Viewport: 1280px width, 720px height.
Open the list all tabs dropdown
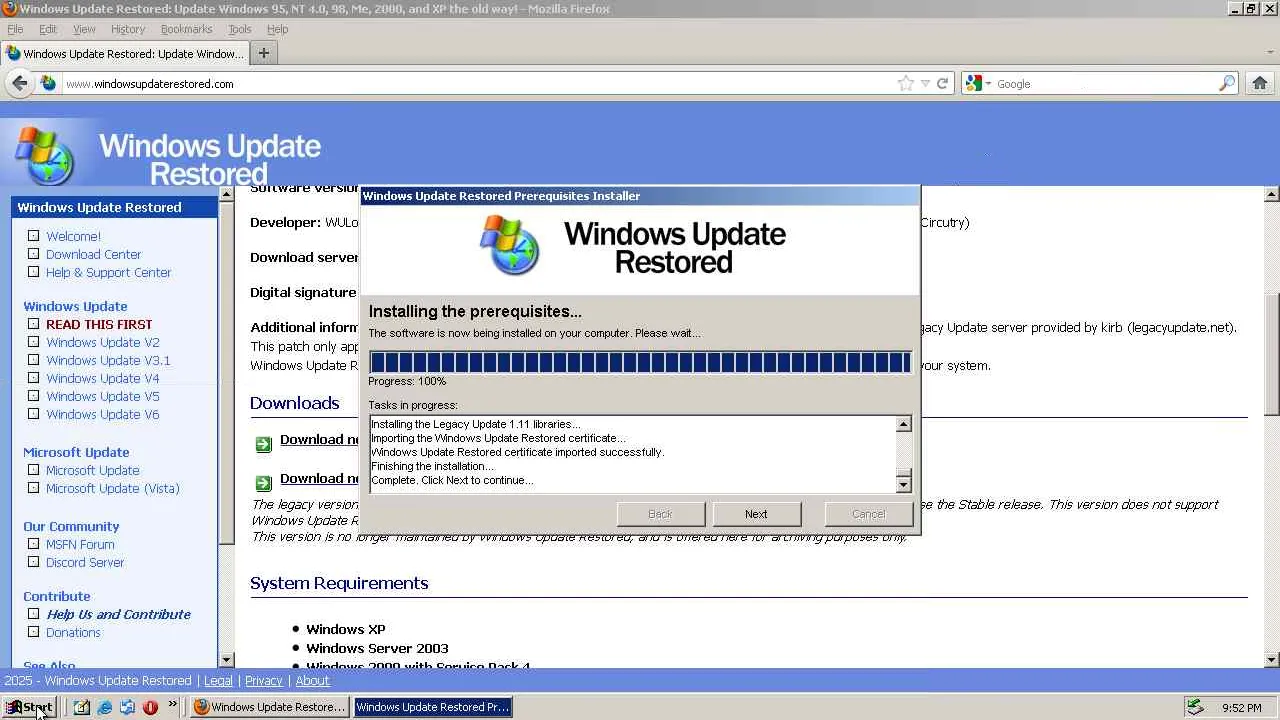coord(1270,53)
